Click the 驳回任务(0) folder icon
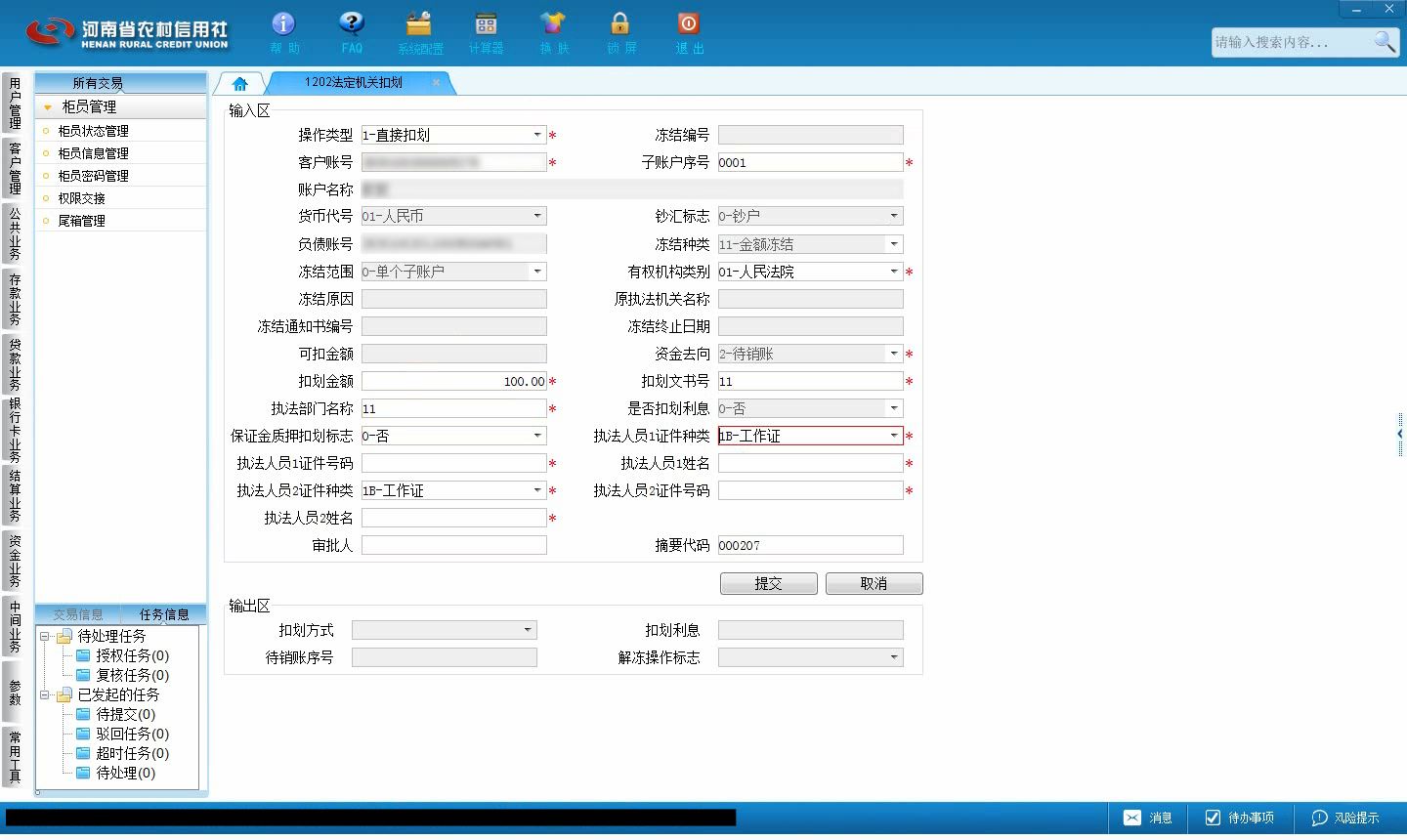Image resolution: width=1407 pixels, height=840 pixels. (x=84, y=734)
